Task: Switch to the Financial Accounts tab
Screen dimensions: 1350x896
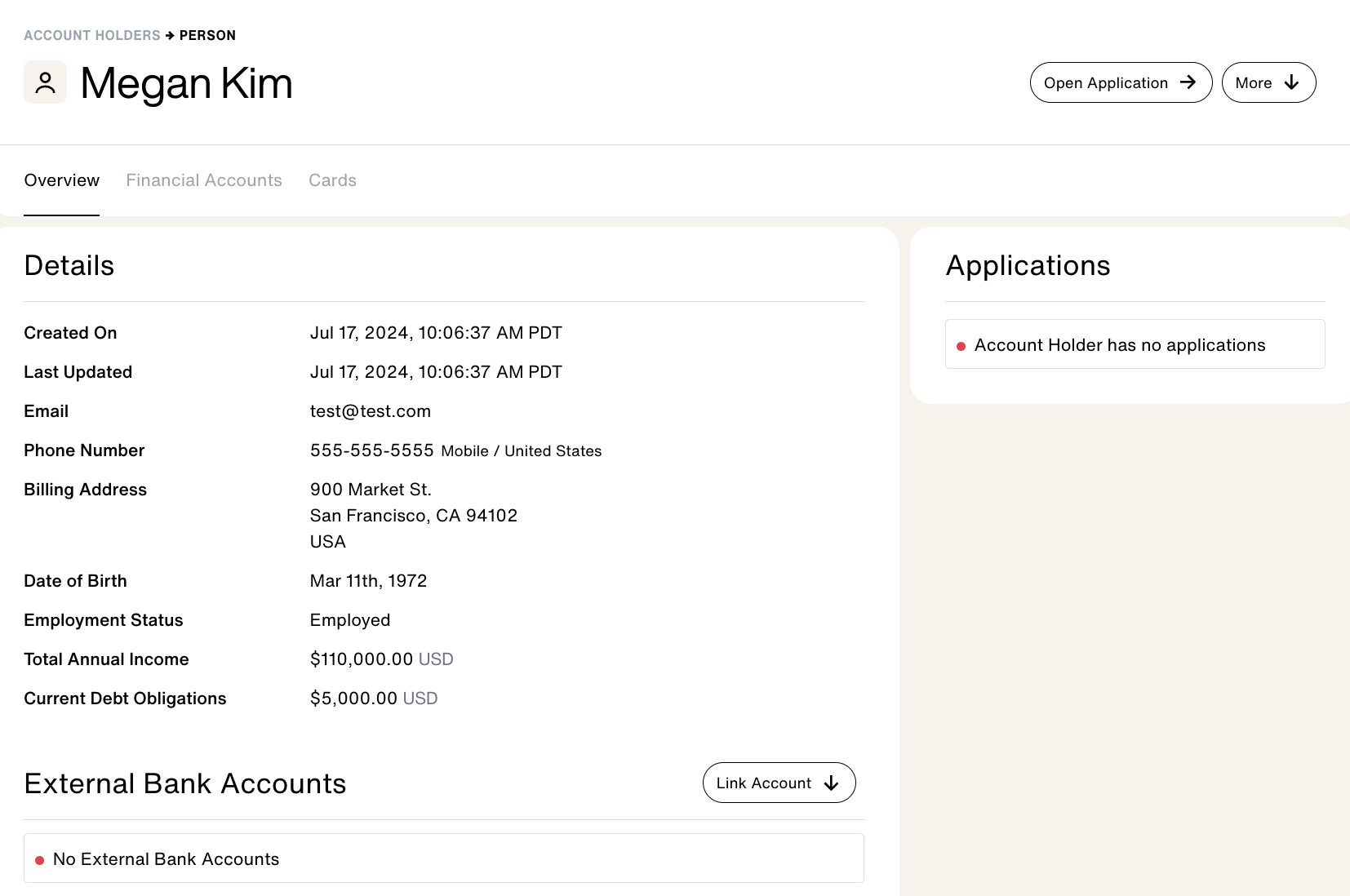Action: (203, 180)
